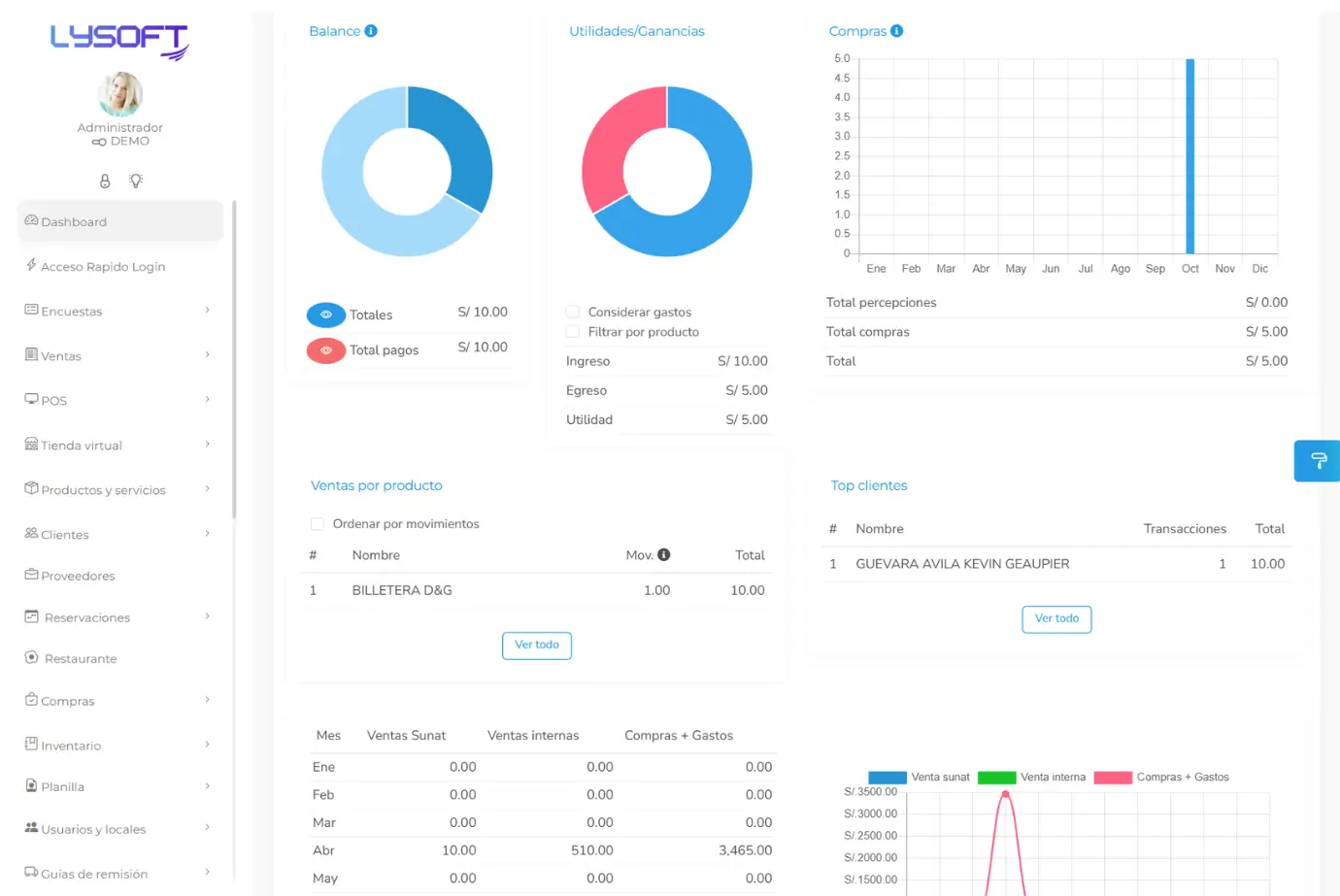Click the info icon next to the Mov. column
This screenshot has width=1340, height=896.
coord(664,555)
